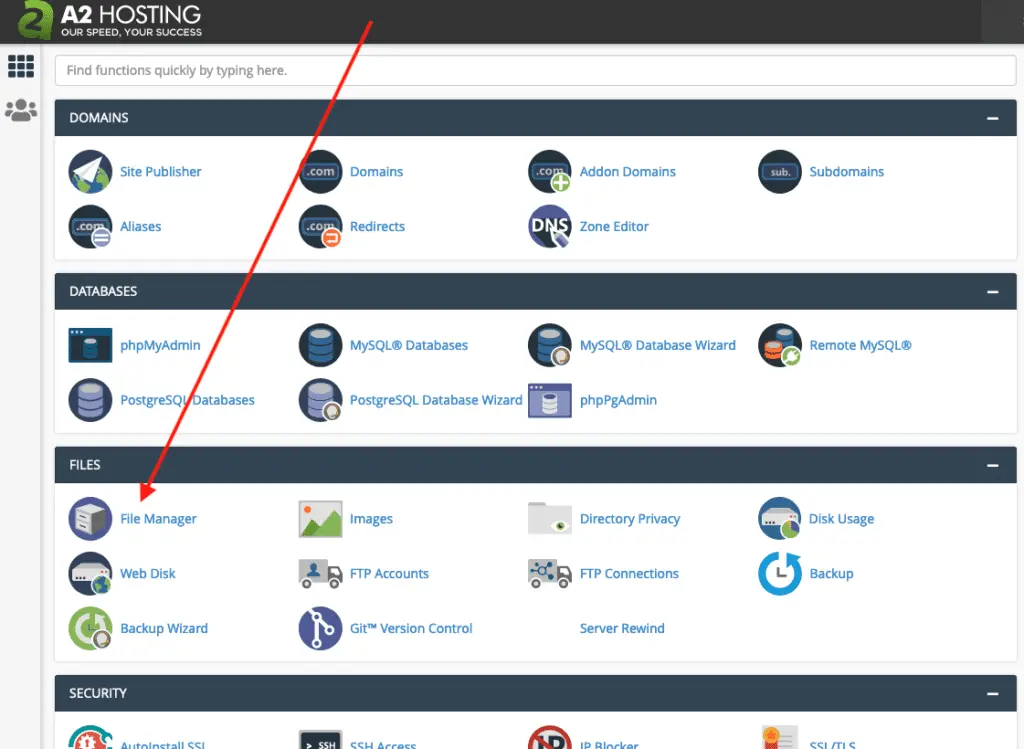Open the Site Publisher icon
The height and width of the screenshot is (749, 1024).
click(90, 172)
